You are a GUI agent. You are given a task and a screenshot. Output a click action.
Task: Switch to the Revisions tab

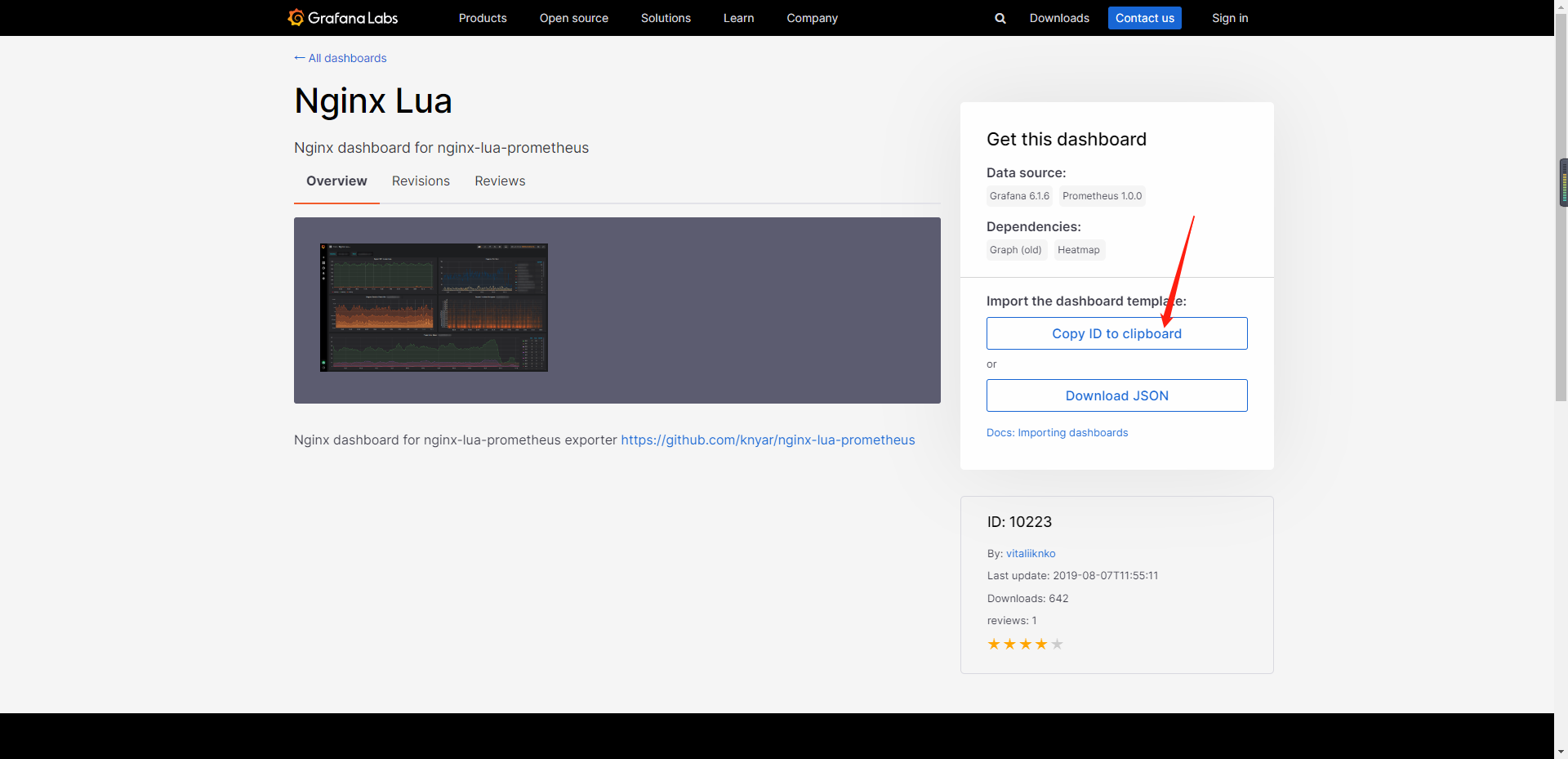(x=421, y=181)
